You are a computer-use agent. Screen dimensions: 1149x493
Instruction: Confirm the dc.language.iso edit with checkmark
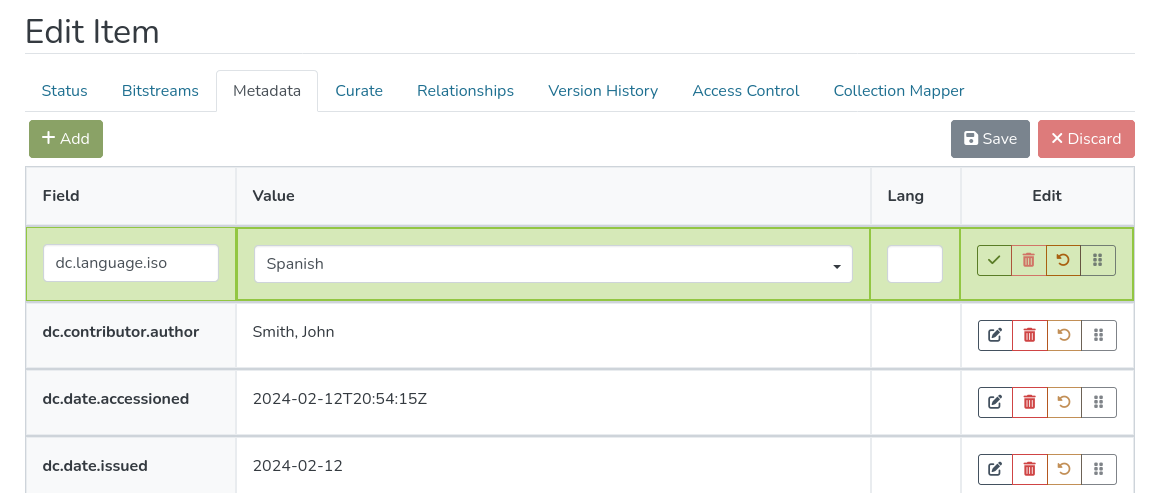coord(994,261)
